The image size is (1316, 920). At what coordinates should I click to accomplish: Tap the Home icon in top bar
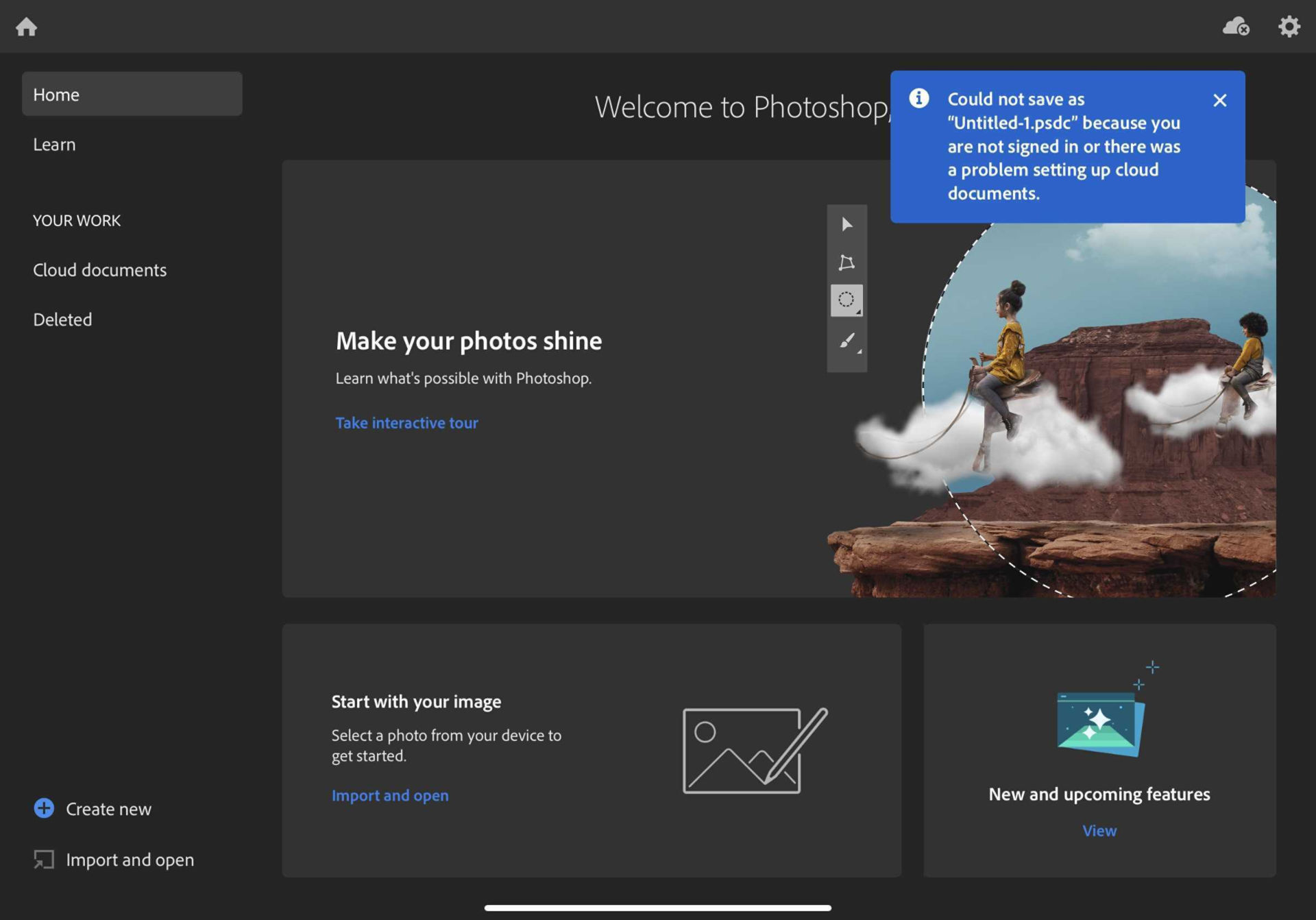coord(26,27)
